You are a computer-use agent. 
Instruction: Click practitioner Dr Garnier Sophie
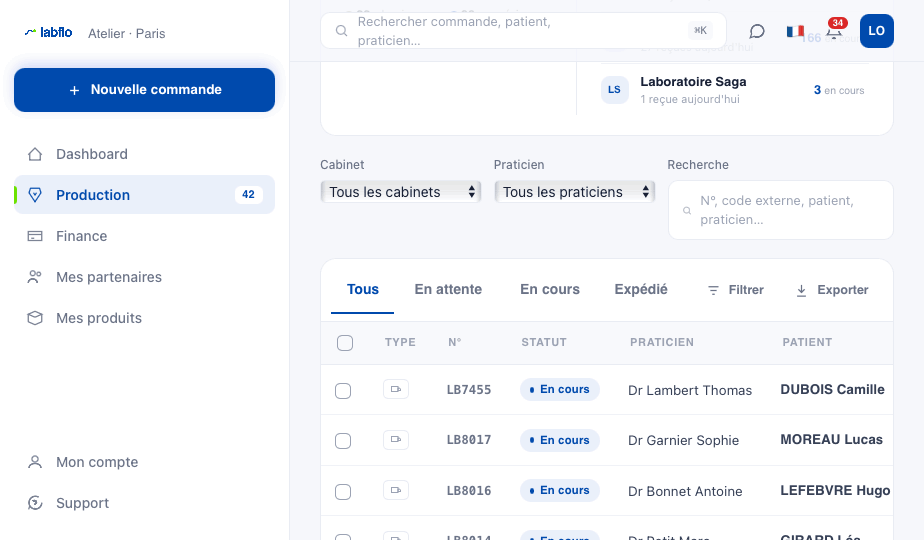coord(684,440)
